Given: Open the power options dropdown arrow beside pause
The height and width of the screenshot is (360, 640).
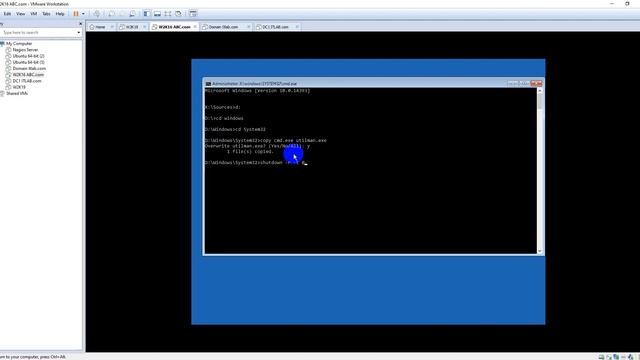Looking at the screenshot, I should 83,13.
